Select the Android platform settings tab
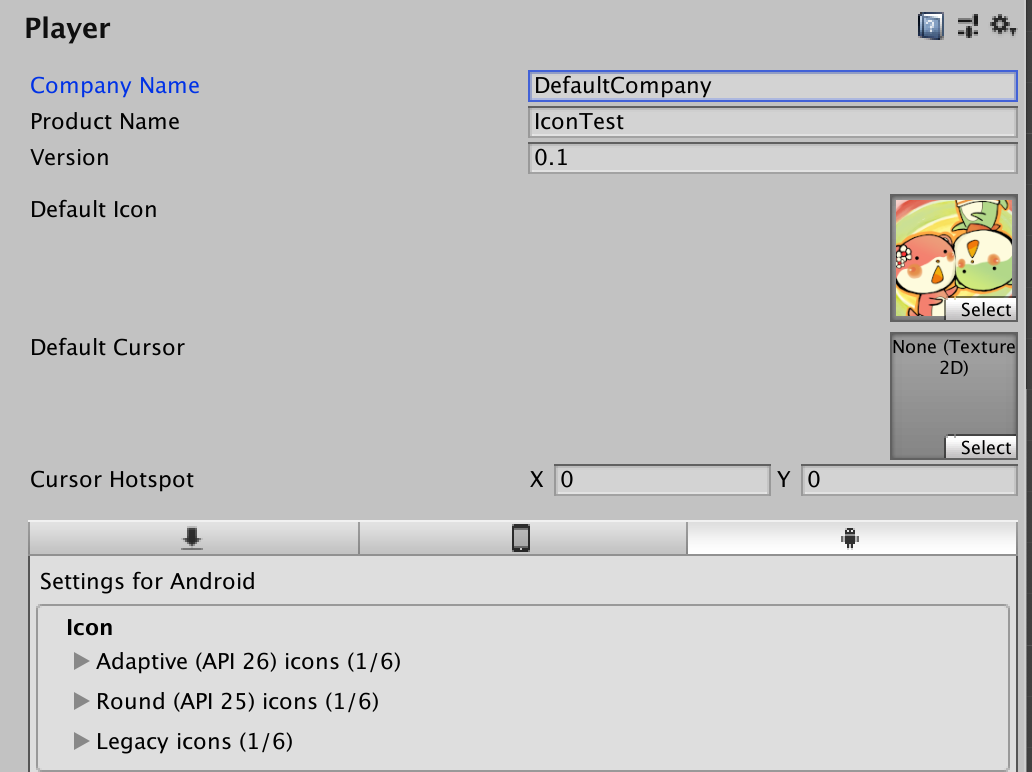The height and width of the screenshot is (772, 1032). pyautogui.click(x=851, y=538)
